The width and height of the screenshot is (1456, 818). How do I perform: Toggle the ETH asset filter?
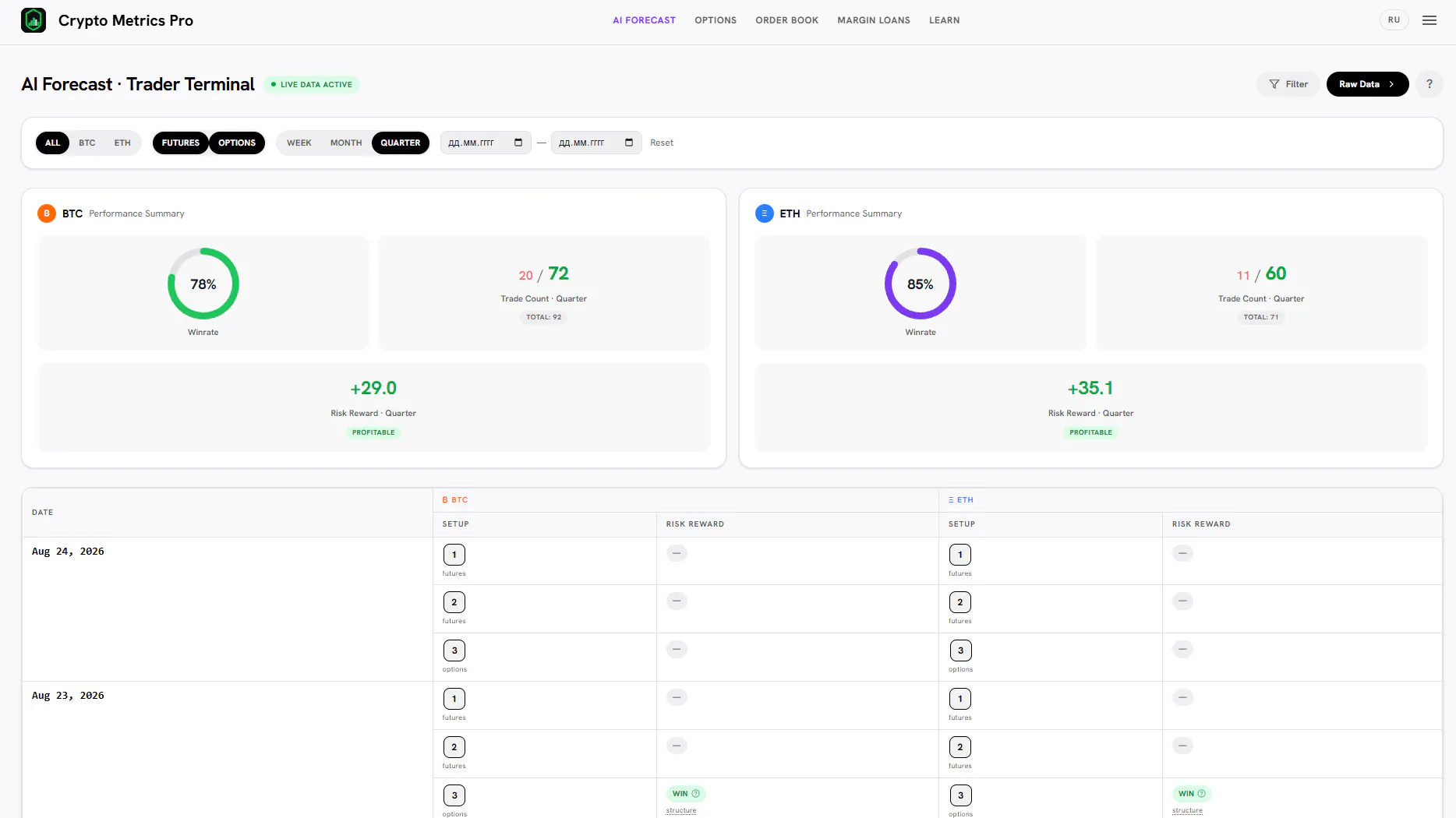pos(122,143)
